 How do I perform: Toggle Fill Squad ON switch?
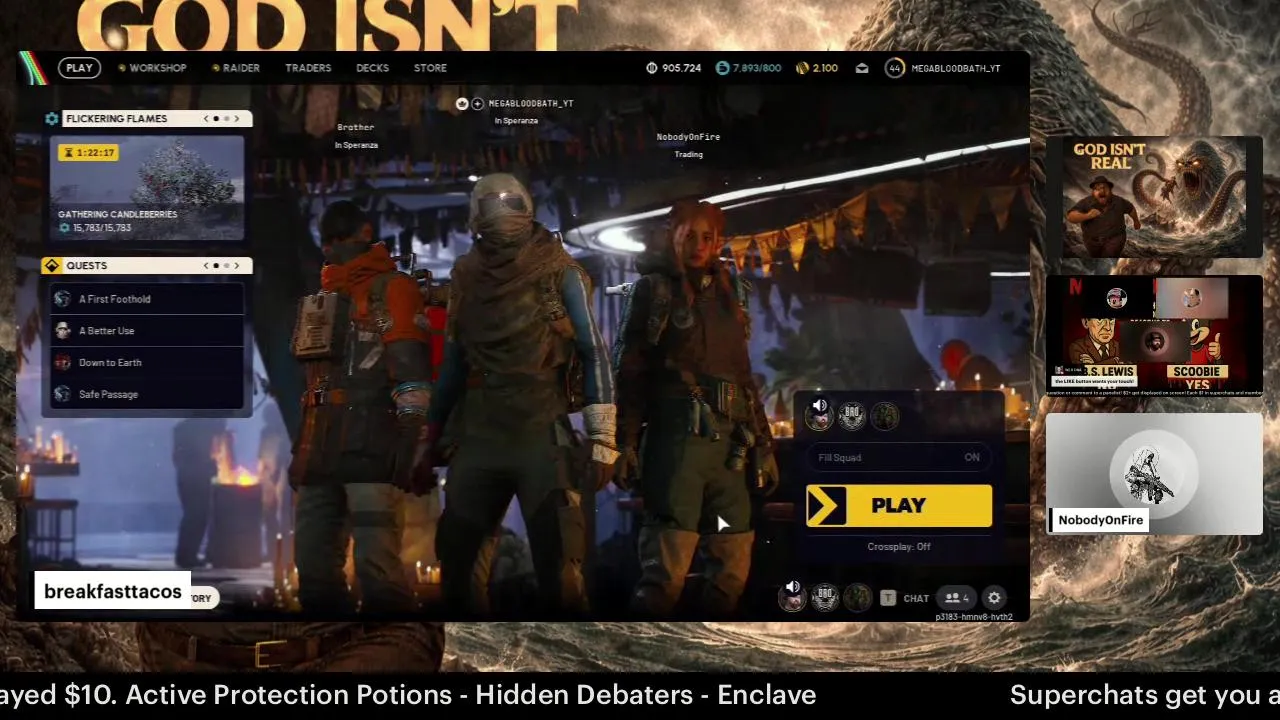click(x=899, y=458)
